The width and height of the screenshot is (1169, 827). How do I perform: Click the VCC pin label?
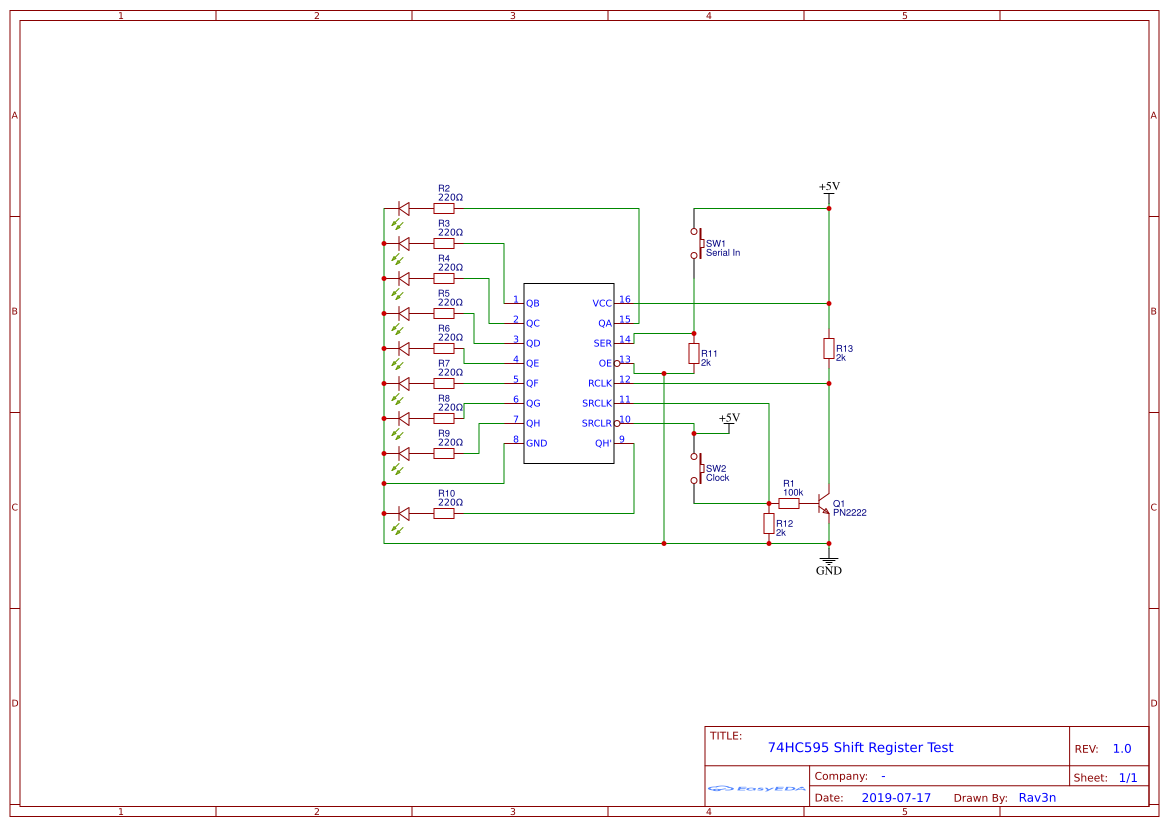point(602,304)
